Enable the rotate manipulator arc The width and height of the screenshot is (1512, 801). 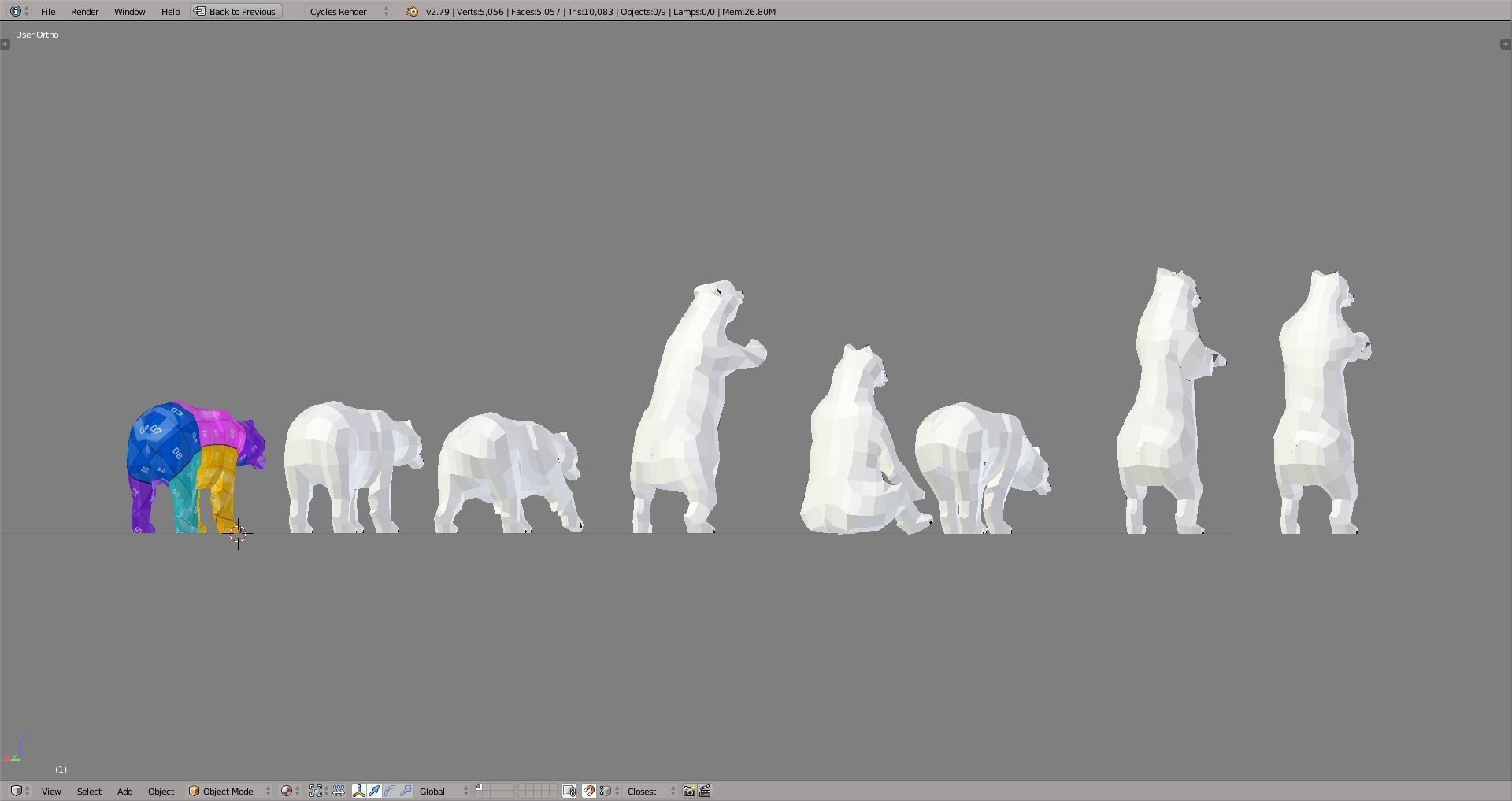(390, 791)
